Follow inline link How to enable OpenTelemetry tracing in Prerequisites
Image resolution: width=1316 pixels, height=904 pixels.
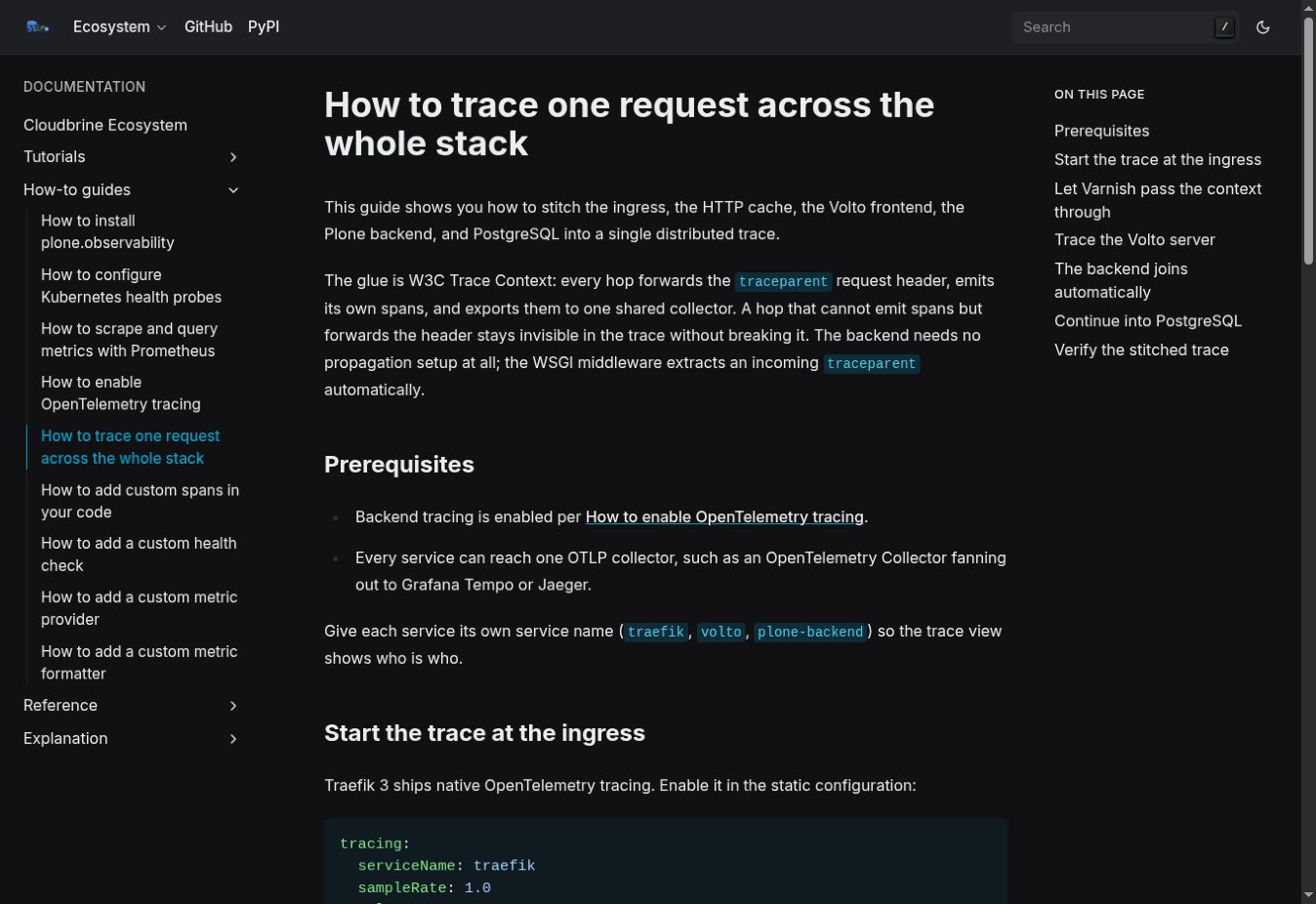pyautogui.click(x=724, y=516)
